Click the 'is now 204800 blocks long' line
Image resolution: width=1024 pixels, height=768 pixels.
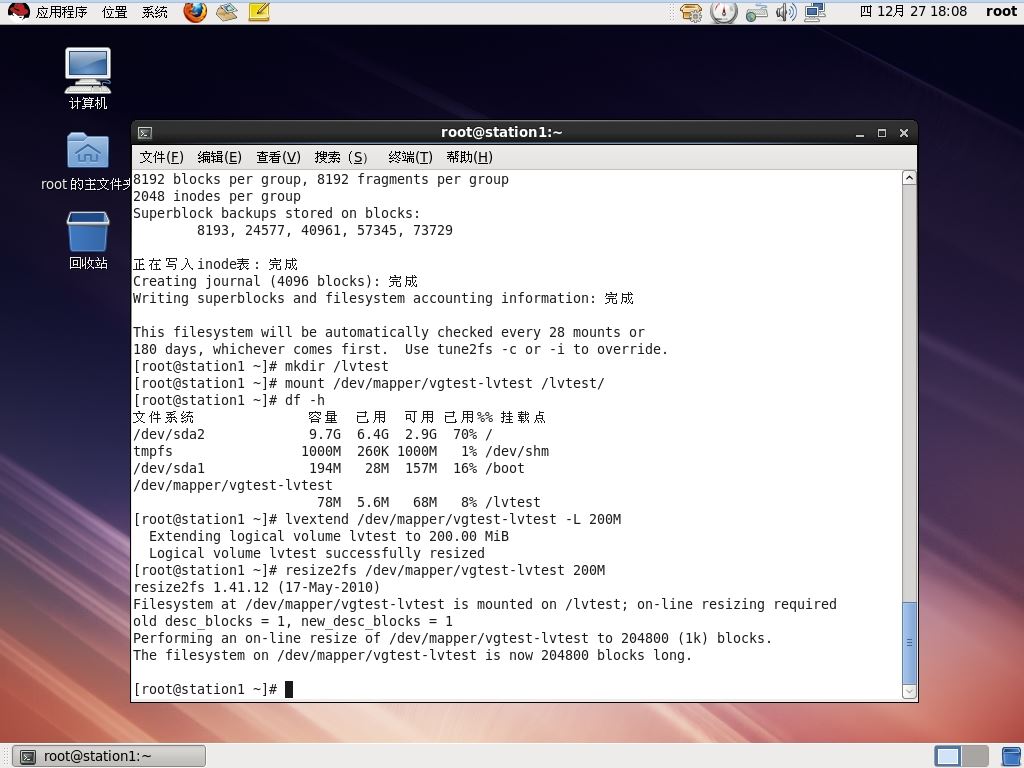pyautogui.click(x=412, y=655)
